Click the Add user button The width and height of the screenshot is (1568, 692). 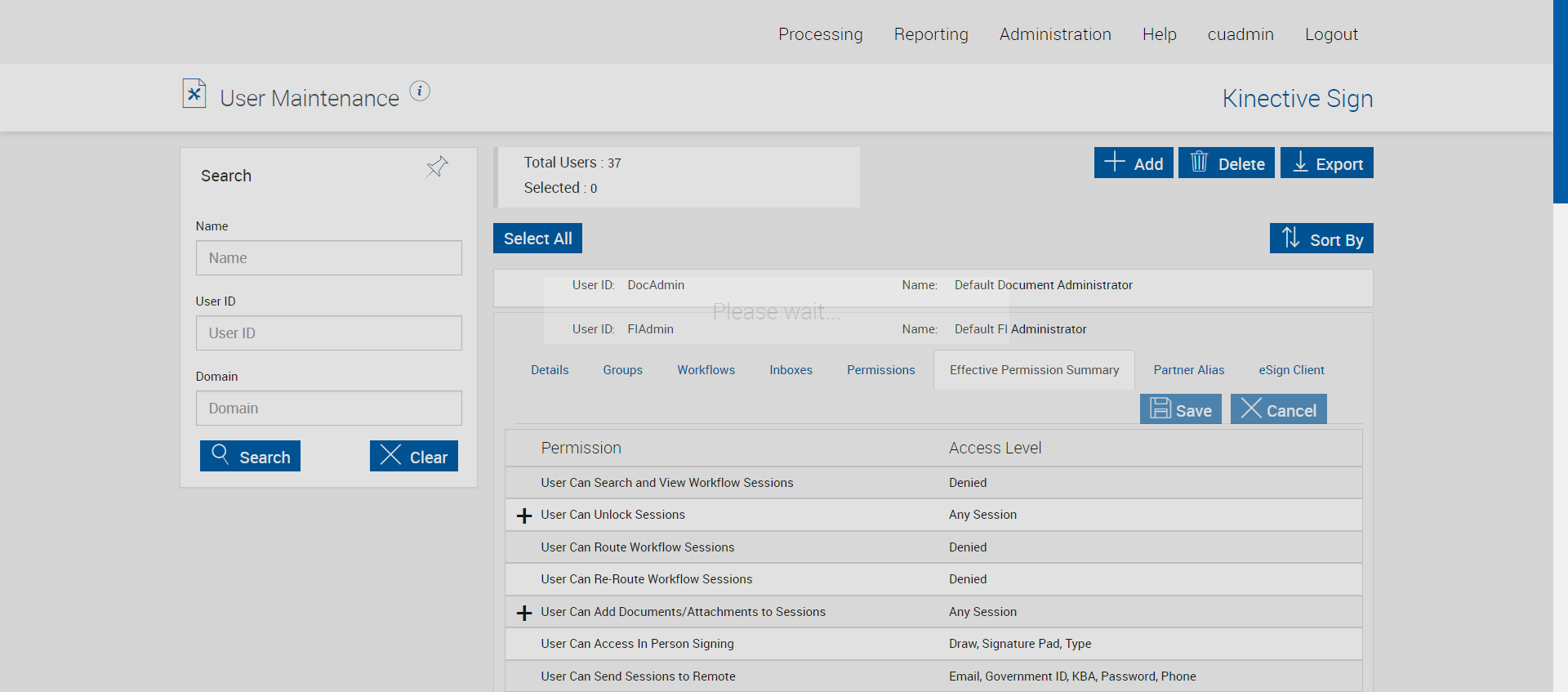coord(1134,163)
